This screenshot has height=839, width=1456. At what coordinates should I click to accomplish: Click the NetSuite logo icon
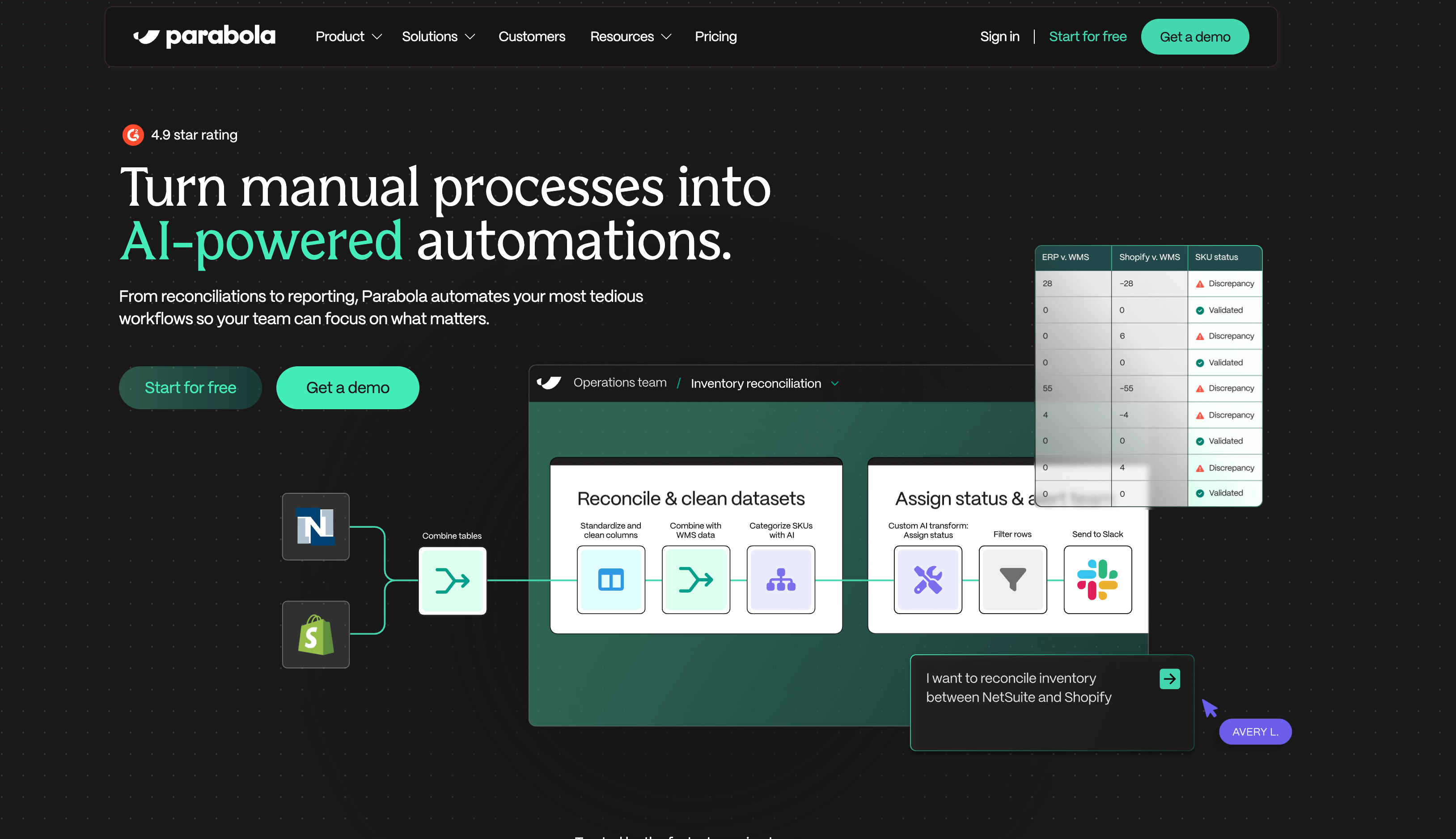point(315,526)
